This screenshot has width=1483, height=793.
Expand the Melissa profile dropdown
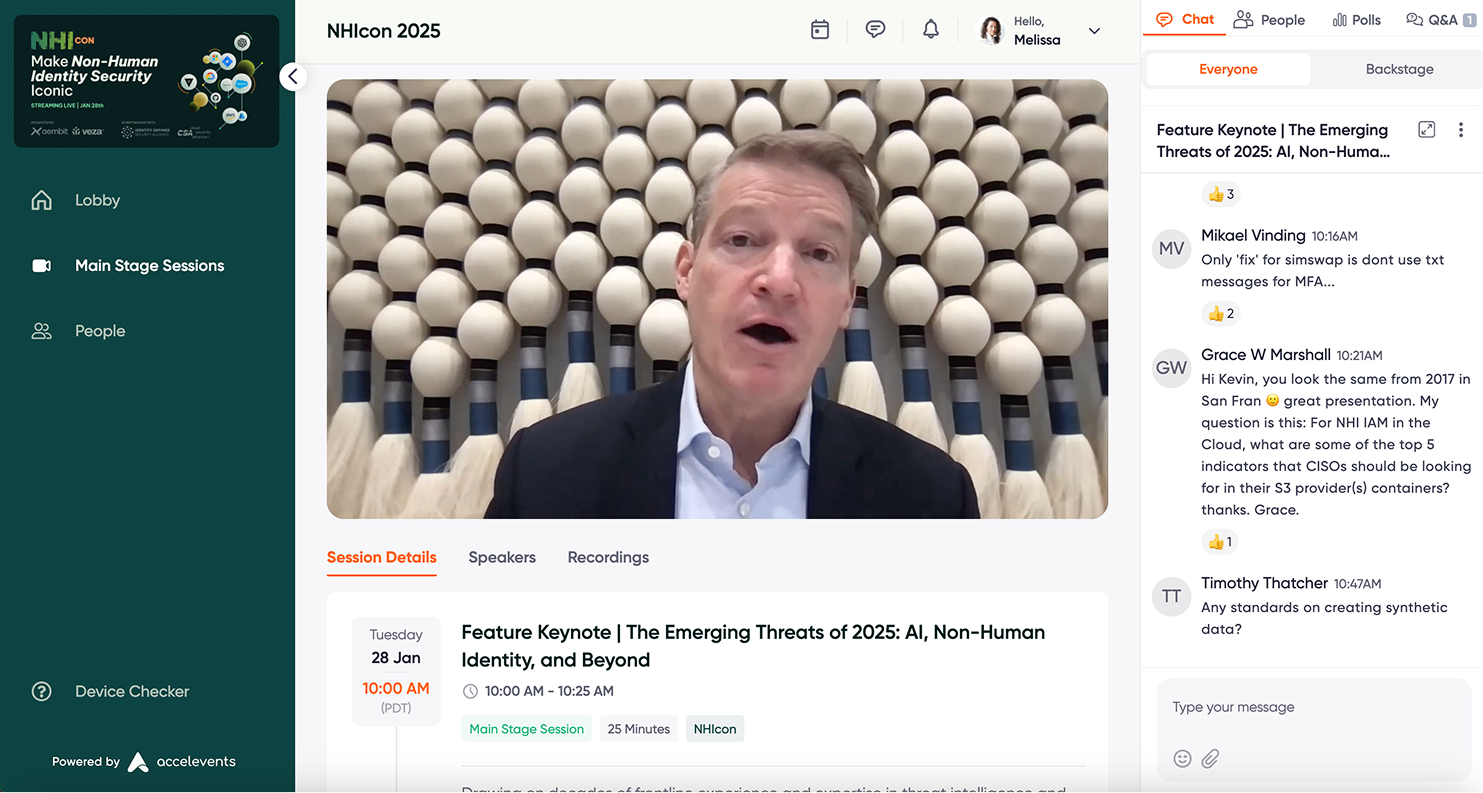(1094, 31)
